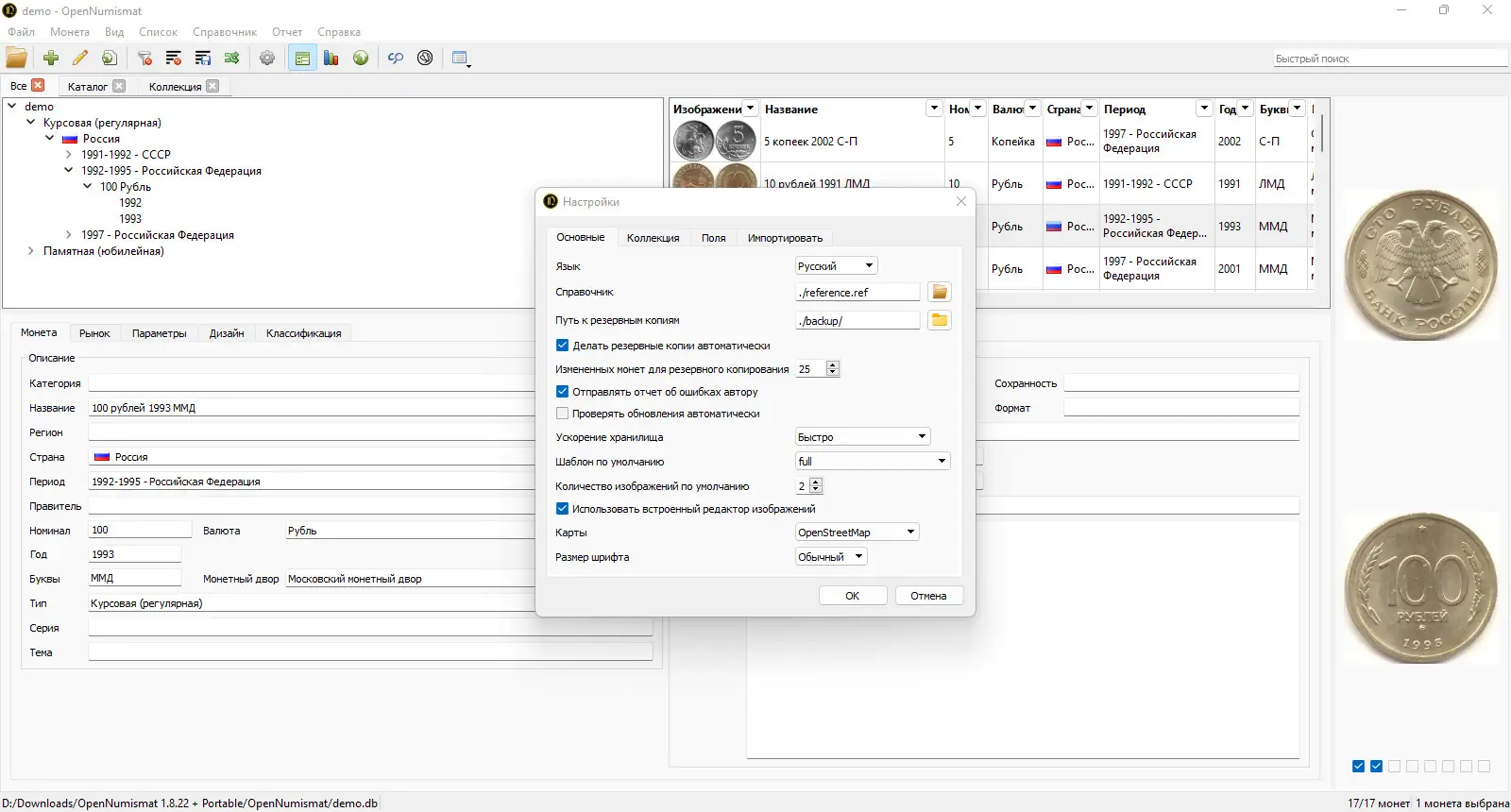Open the Отчет menu
Viewport: 1511px width, 812px height.
click(287, 32)
